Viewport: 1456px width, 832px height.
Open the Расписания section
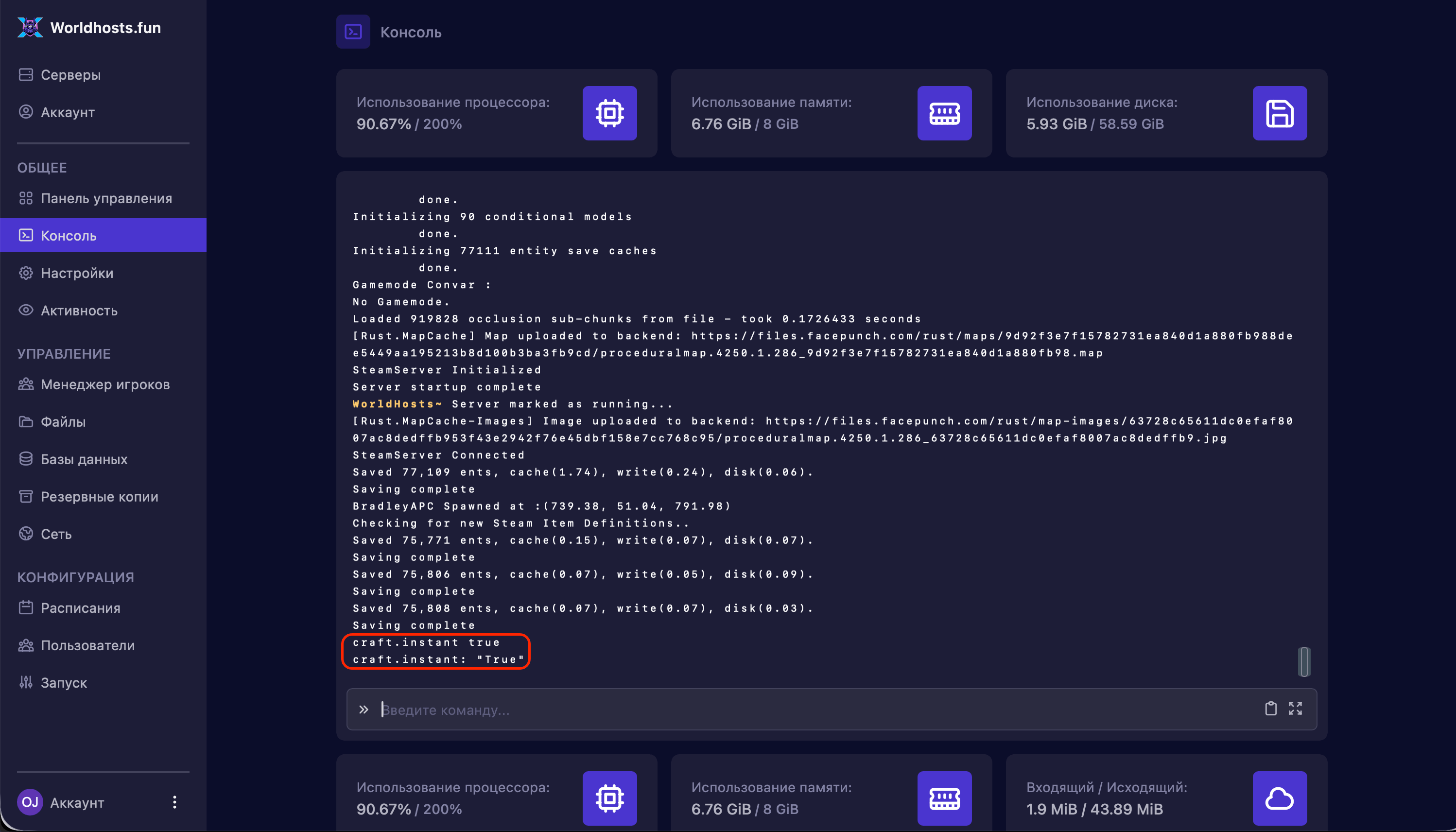pyautogui.click(x=103, y=608)
